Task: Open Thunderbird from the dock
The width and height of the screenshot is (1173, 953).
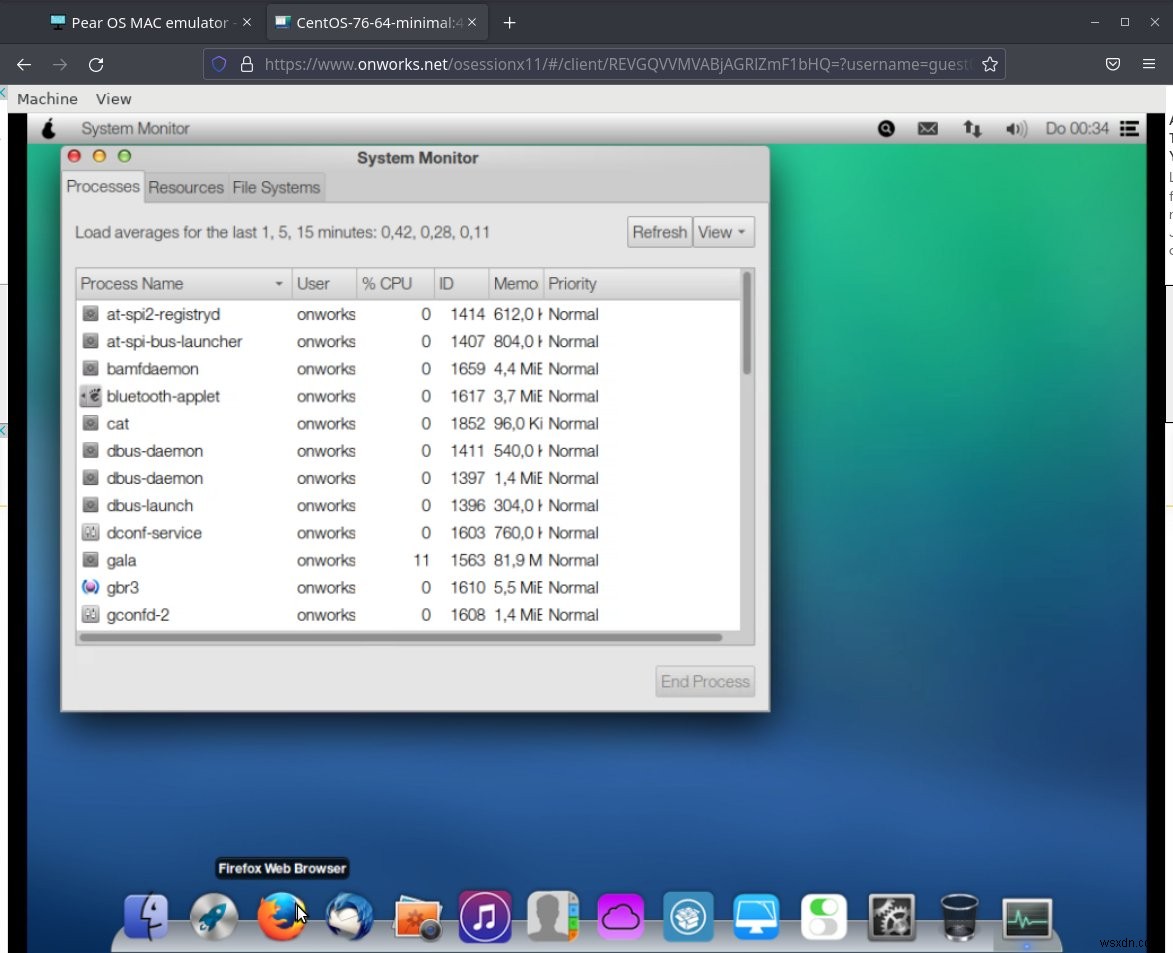Action: coord(349,916)
